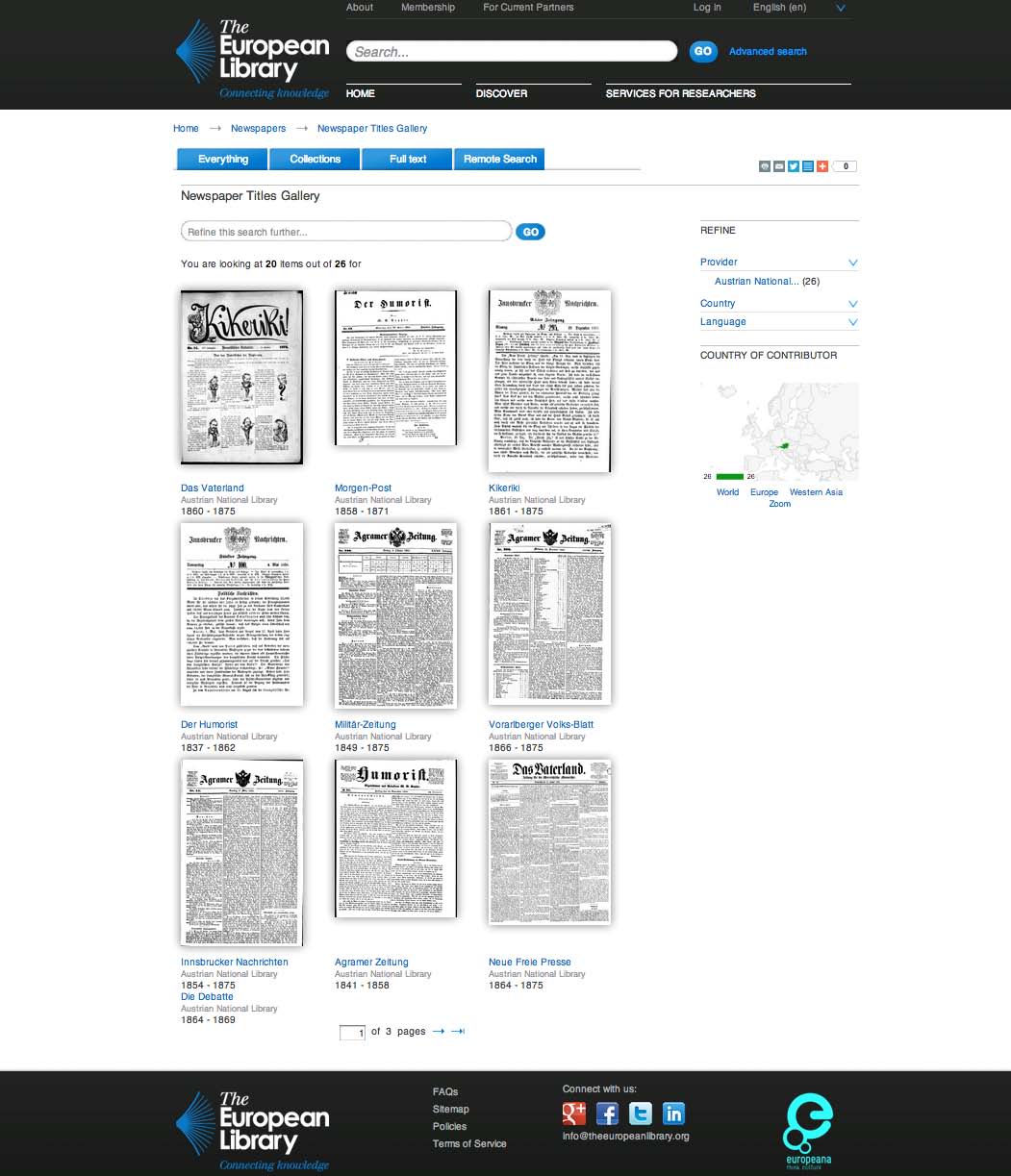Screen dimensions: 1011x1176
Task: Click the email share icon
Action: point(779,166)
